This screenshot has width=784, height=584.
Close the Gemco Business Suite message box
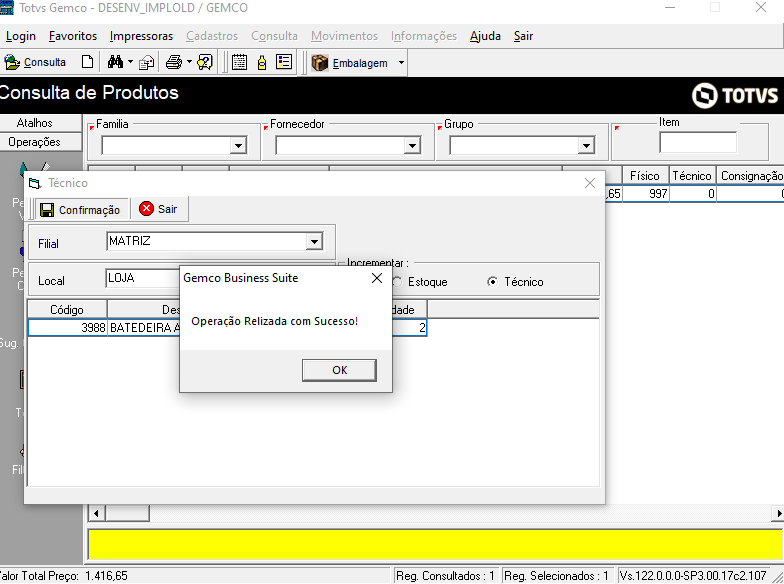click(377, 278)
